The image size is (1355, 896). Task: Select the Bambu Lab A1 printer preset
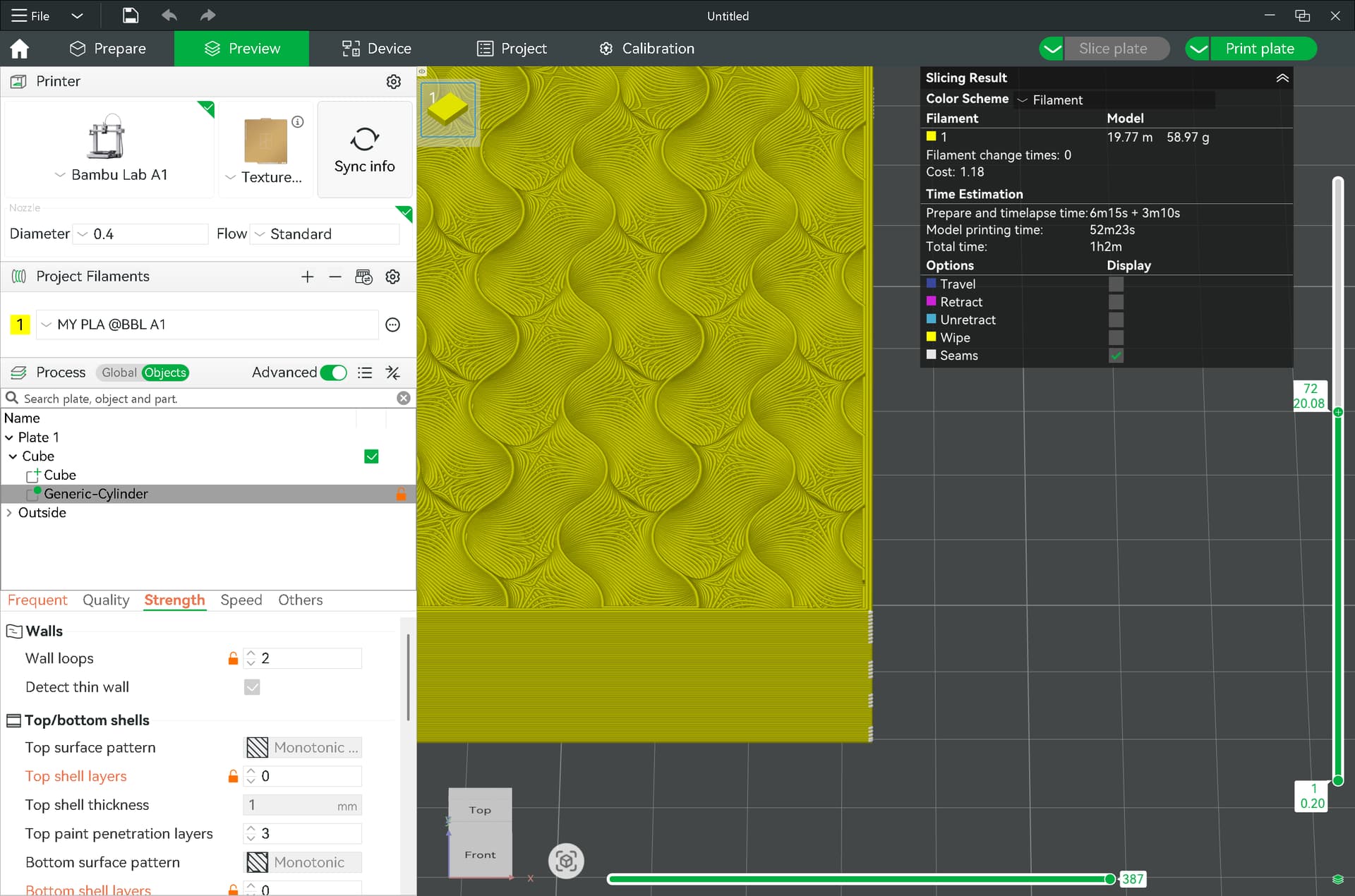coord(109,149)
